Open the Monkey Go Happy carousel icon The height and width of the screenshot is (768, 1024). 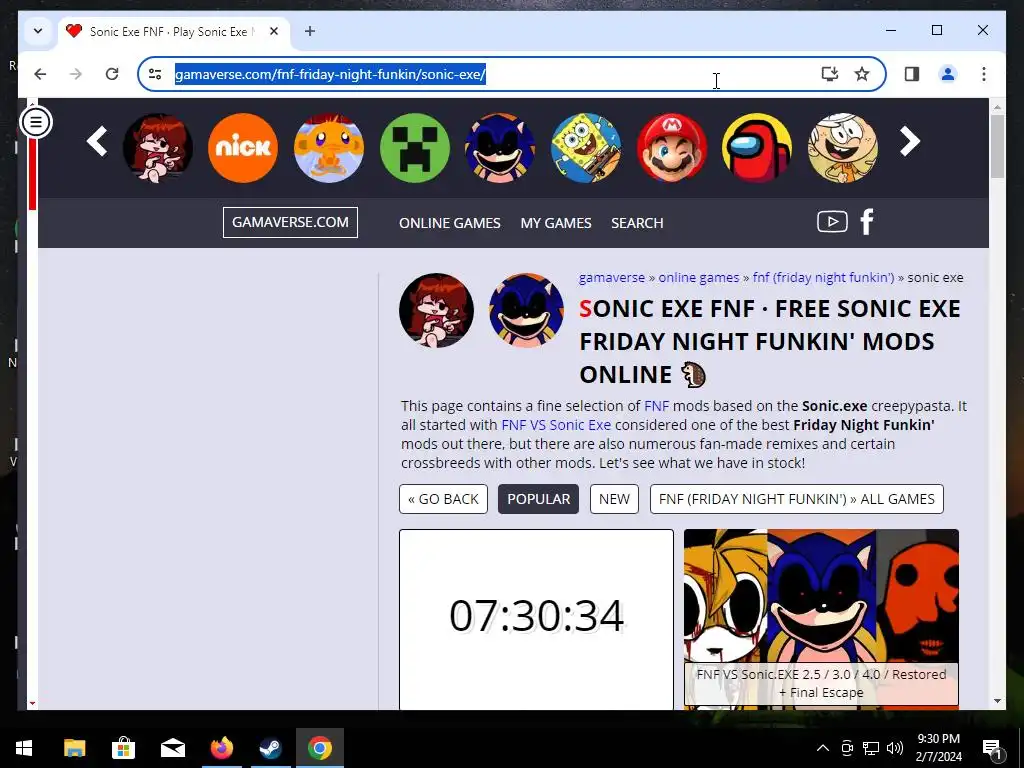pyautogui.click(x=328, y=148)
